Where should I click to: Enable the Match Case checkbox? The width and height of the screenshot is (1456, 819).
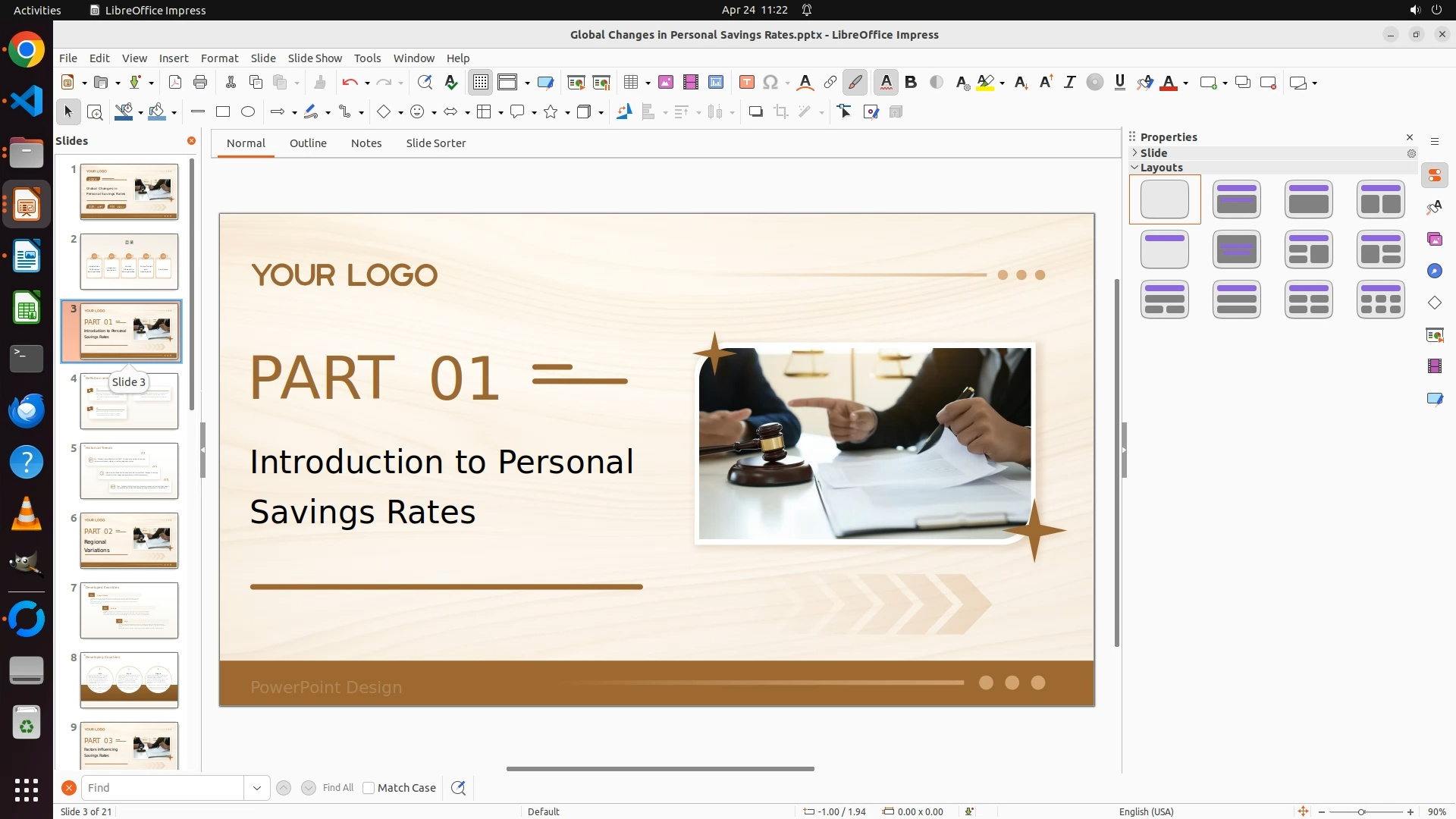click(x=369, y=788)
